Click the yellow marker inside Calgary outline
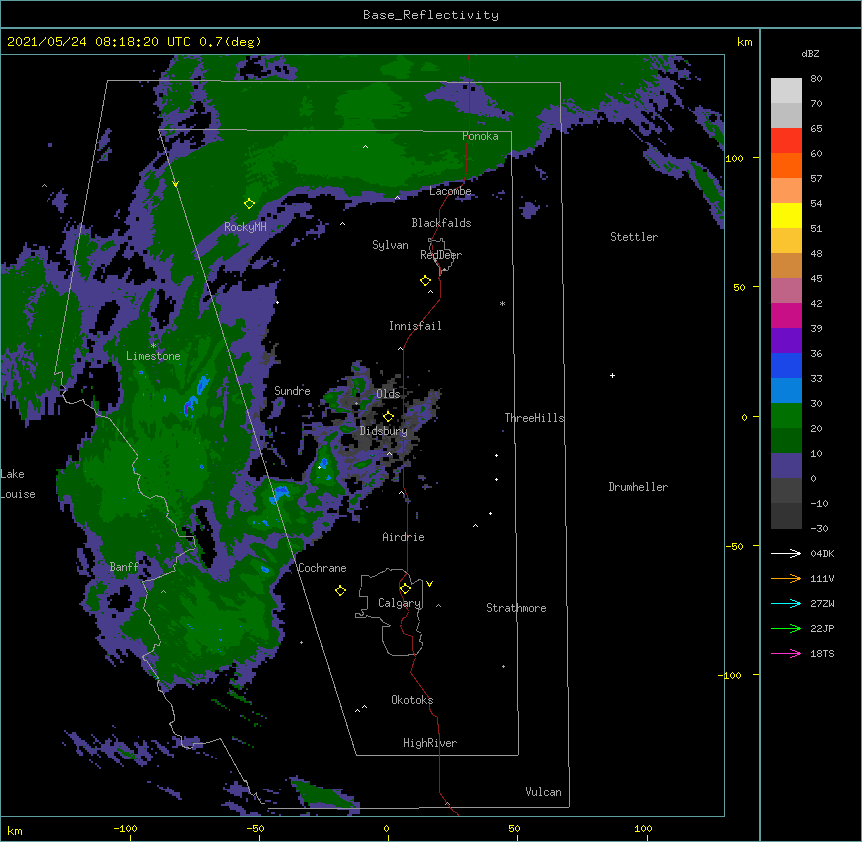Viewport: 862px width, 842px height. click(405, 589)
